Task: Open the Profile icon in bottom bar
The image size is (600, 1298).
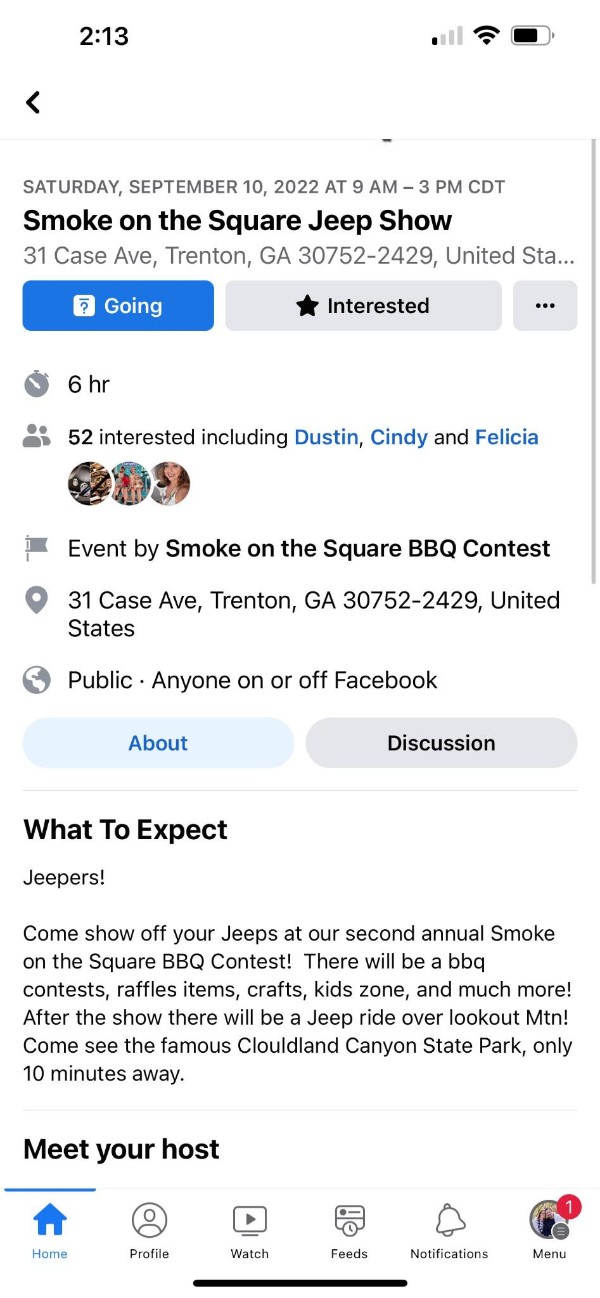Action: point(149,1220)
